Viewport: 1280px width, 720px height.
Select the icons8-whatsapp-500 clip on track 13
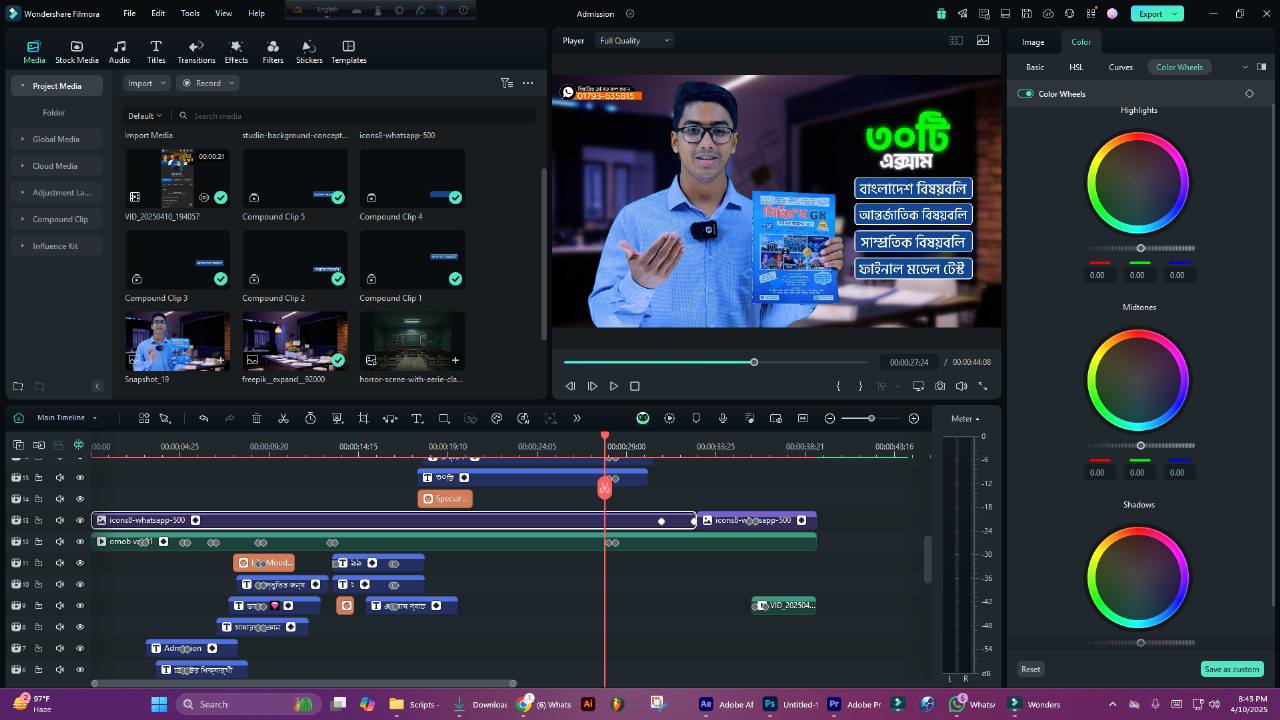pyautogui.click(x=393, y=520)
